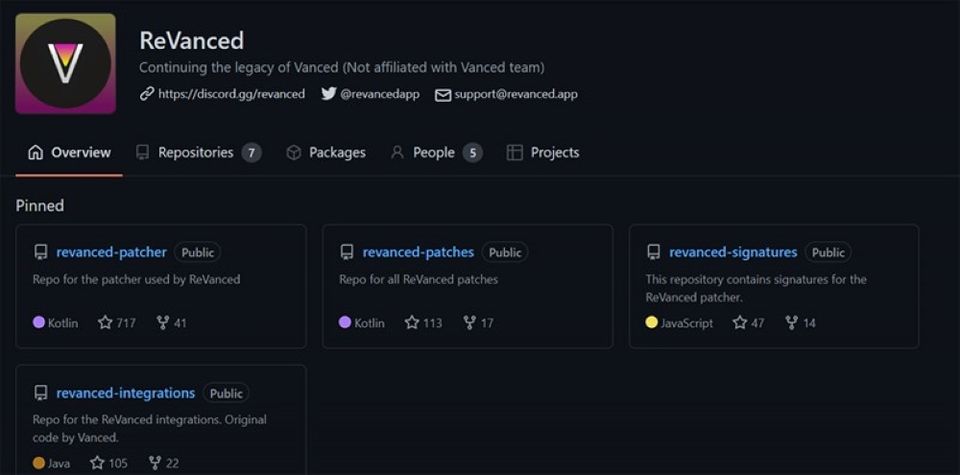The image size is (960, 475).
Task: Open the revanced-signatures repository link
Action: click(x=733, y=253)
